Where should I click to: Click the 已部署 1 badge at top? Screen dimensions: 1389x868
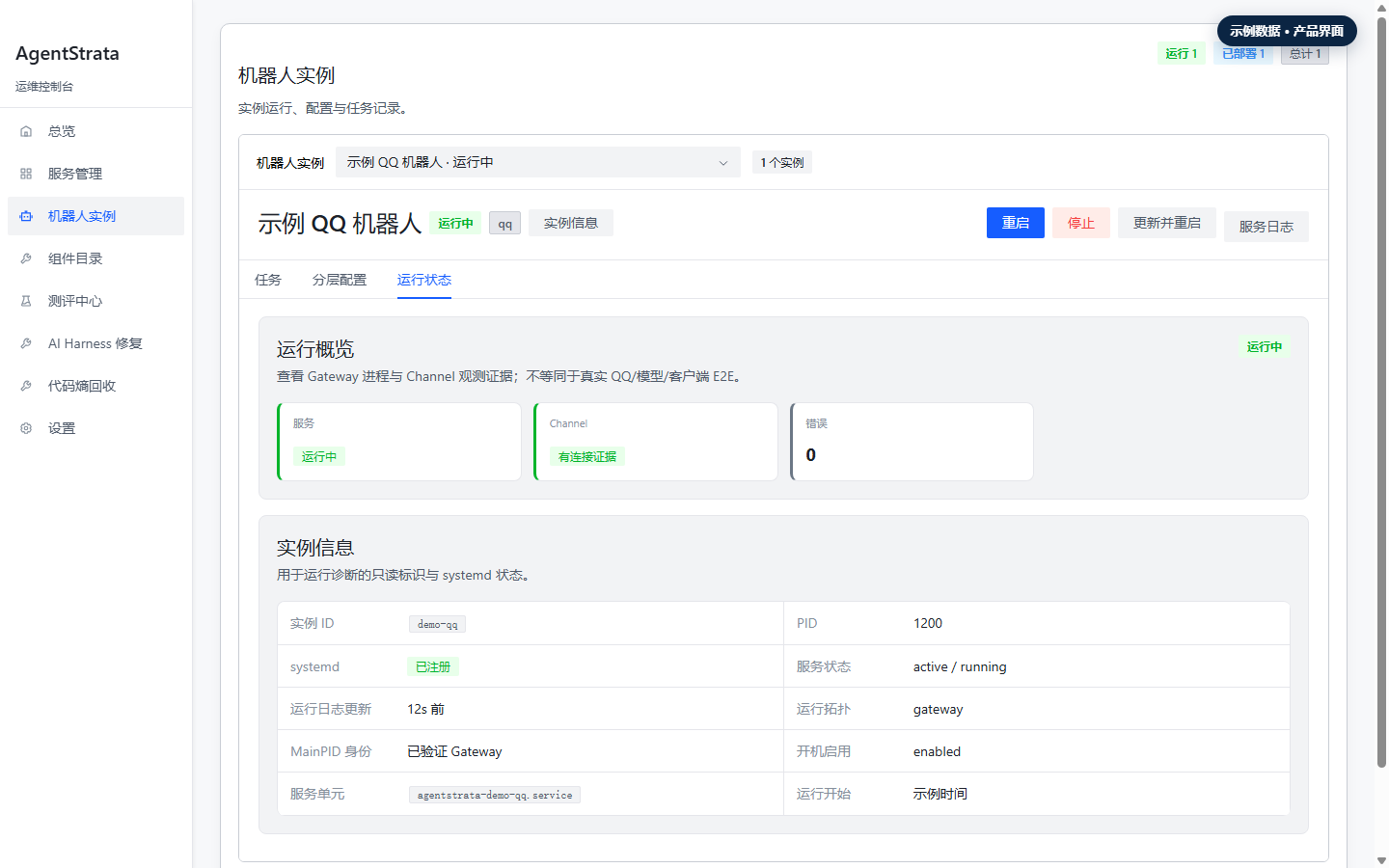1243,54
